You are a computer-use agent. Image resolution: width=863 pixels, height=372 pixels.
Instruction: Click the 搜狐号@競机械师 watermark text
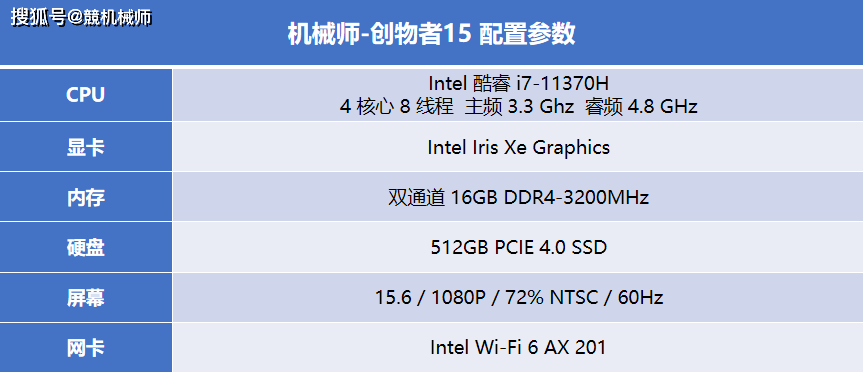(81, 18)
